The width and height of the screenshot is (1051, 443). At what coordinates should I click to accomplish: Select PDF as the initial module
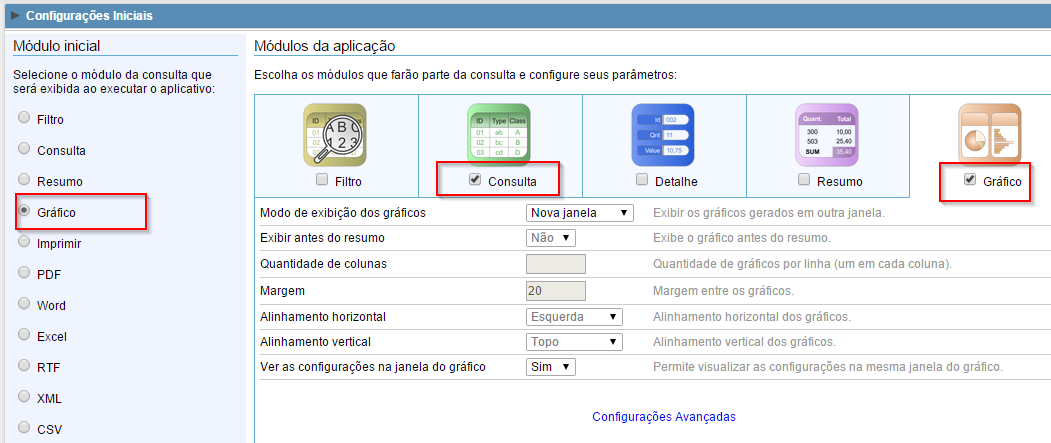(24, 272)
